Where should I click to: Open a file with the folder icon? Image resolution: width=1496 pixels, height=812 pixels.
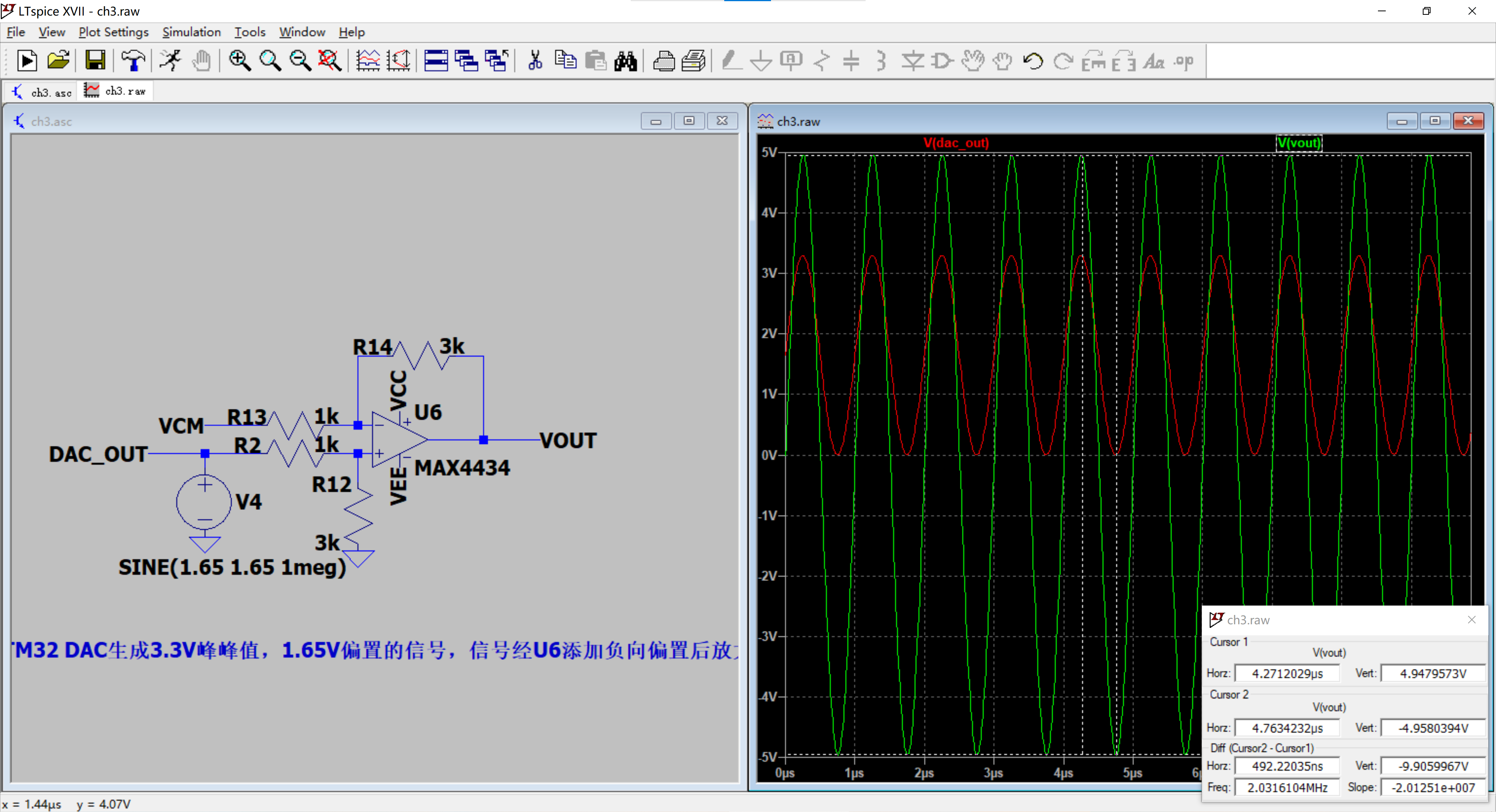point(58,61)
